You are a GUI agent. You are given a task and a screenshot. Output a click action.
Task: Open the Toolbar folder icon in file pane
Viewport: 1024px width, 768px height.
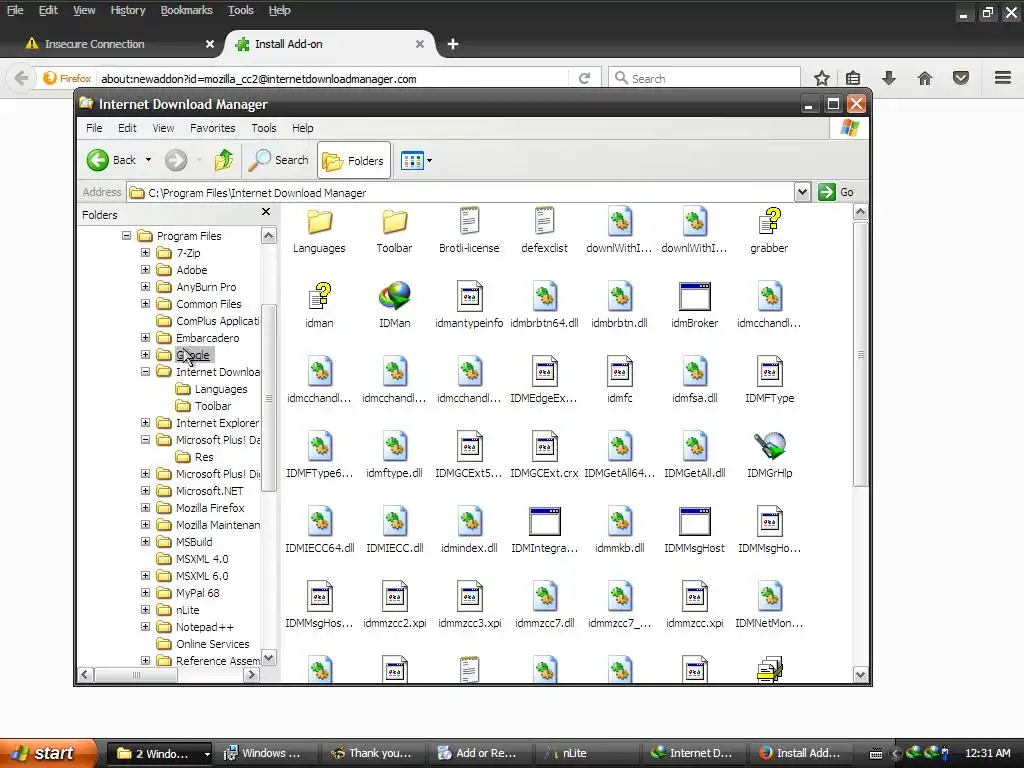[394, 222]
